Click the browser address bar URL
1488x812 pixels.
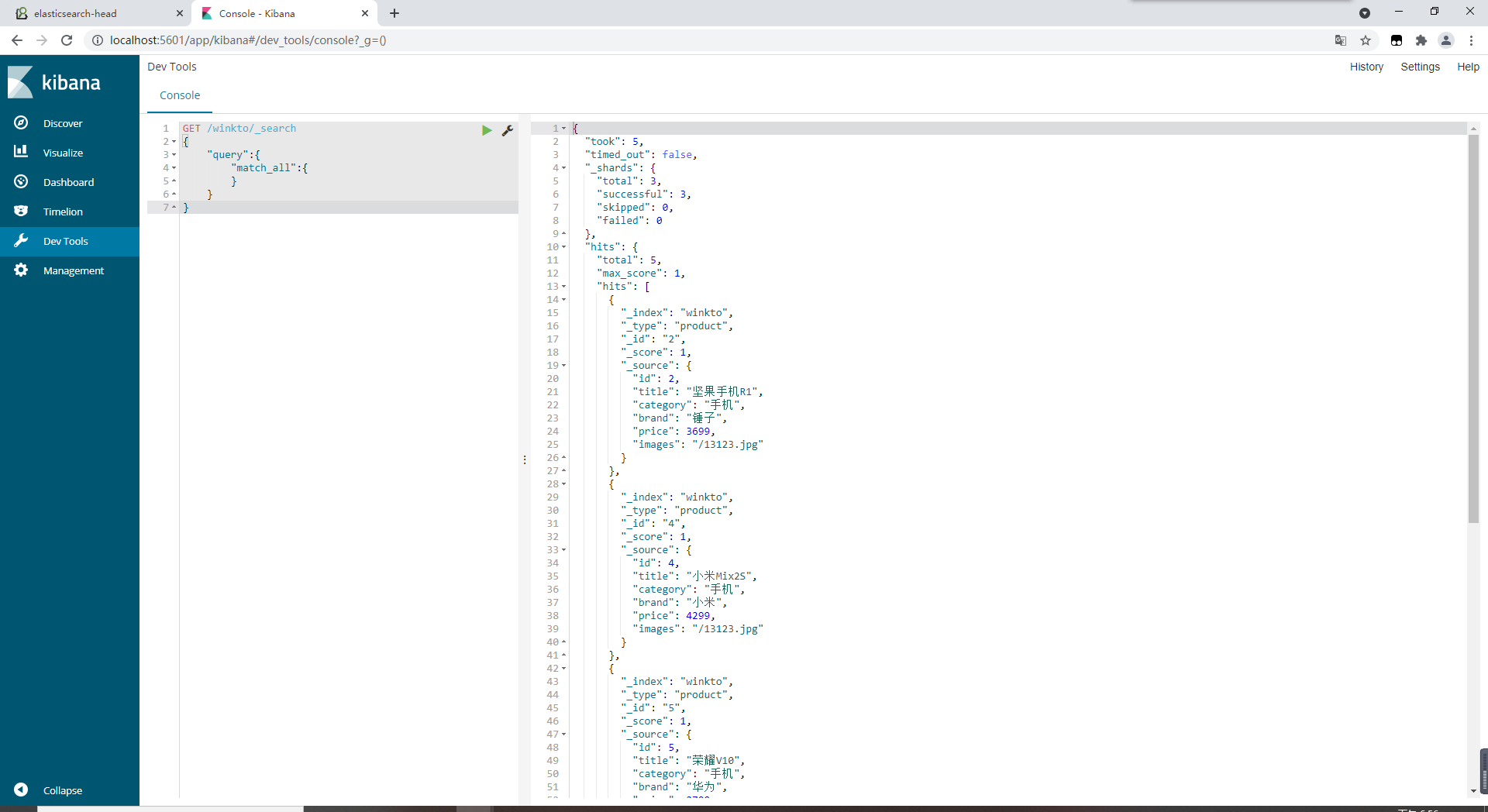[248, 40]
